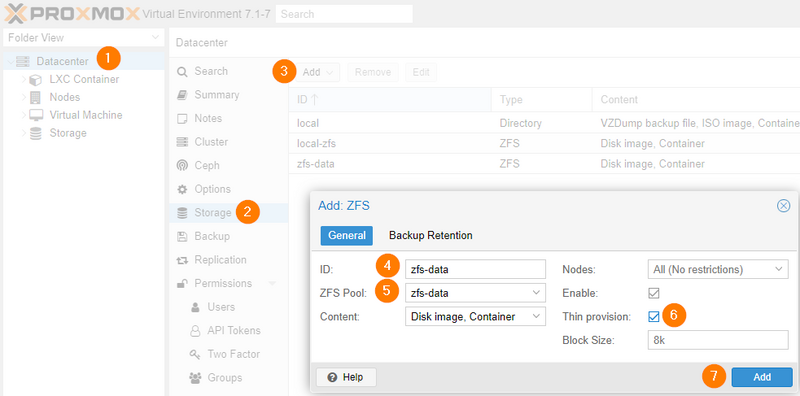This screenshot has height=396, width=800.
Task: Click the Permissions unlock icon
Action: tap(182, 283)
